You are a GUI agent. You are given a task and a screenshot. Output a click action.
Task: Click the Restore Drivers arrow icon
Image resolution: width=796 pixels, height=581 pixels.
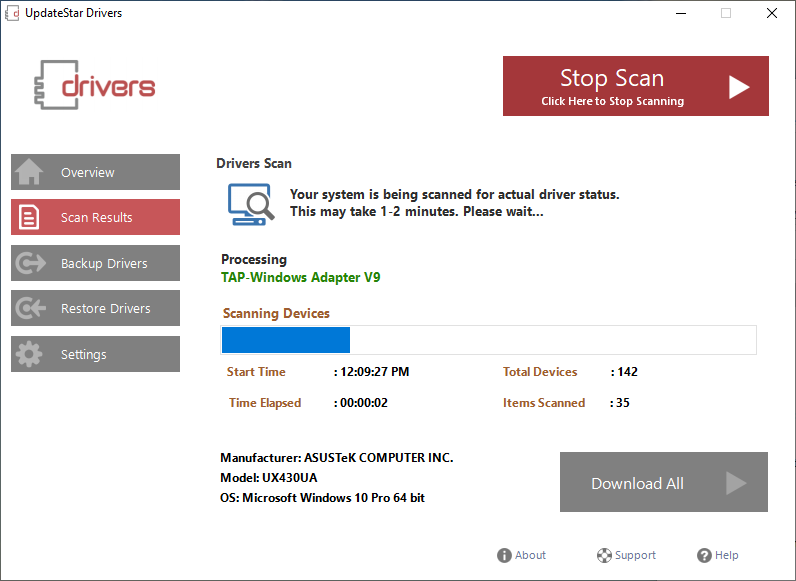tap(30, 308)
